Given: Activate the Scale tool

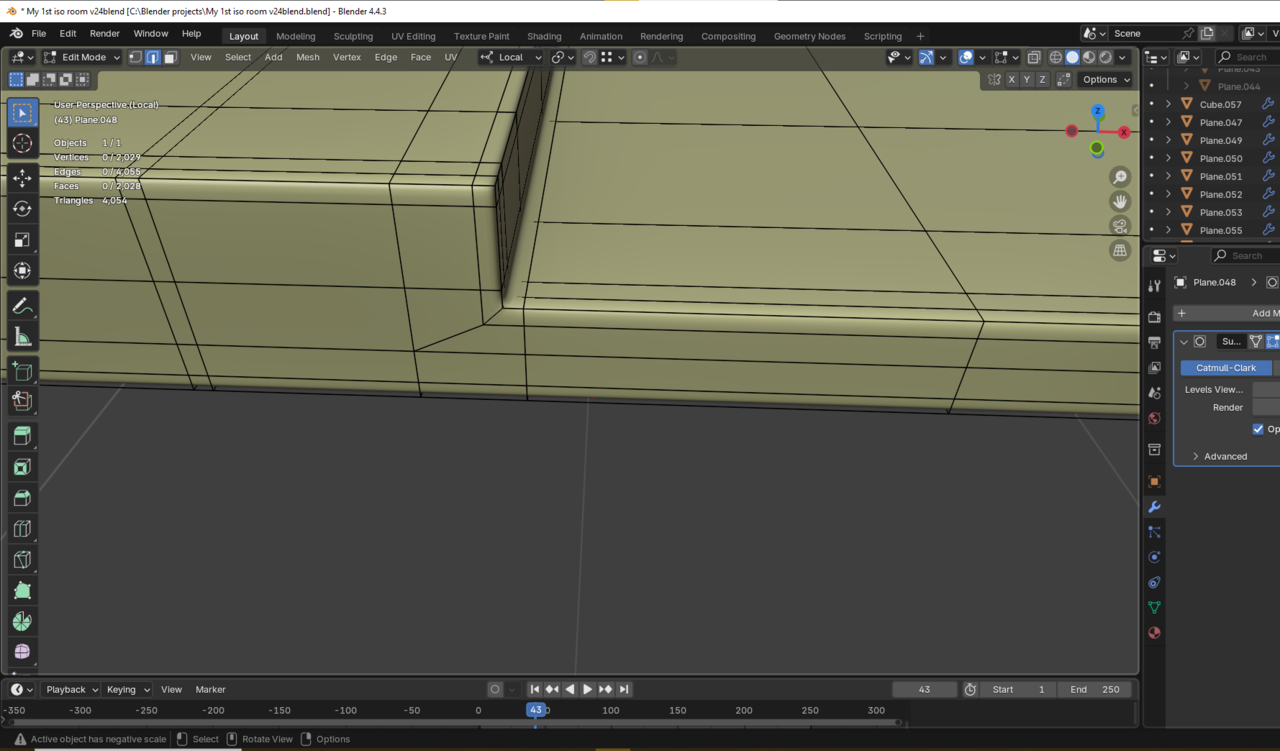Looking at the screenshot, I should pyautogui.click(x=22, y=240).
